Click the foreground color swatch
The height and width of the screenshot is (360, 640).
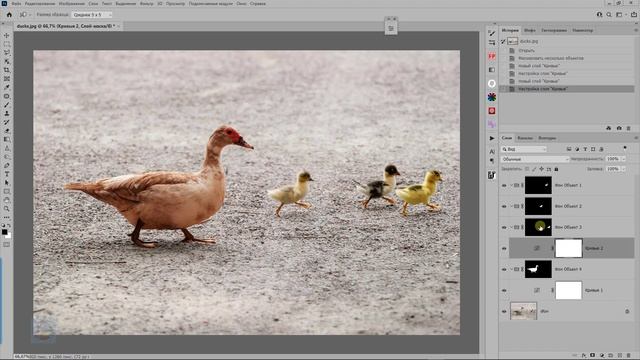click(x=4, y=232)
